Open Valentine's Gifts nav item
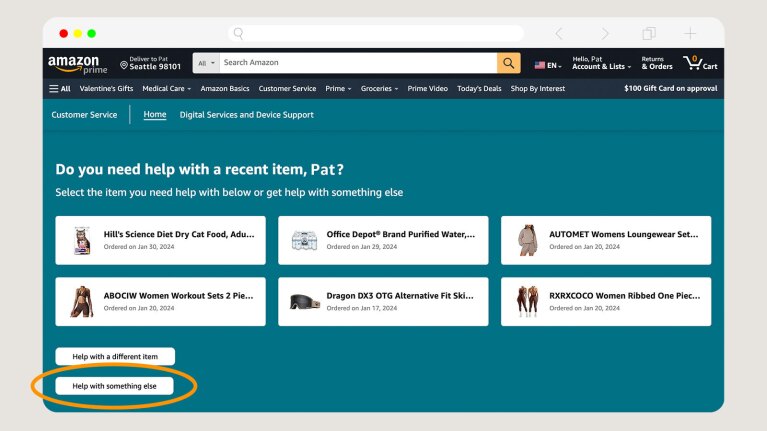 pyautogui.click(x=106, y=89)
